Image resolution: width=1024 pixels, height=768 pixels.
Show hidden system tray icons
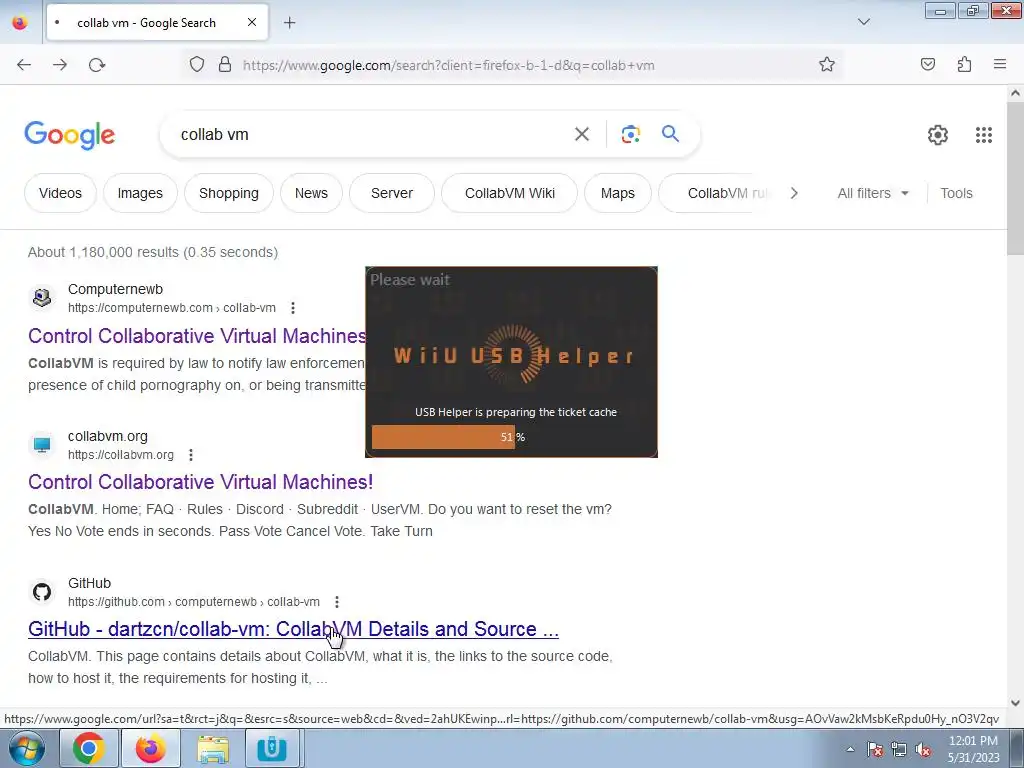coord(850,749)
